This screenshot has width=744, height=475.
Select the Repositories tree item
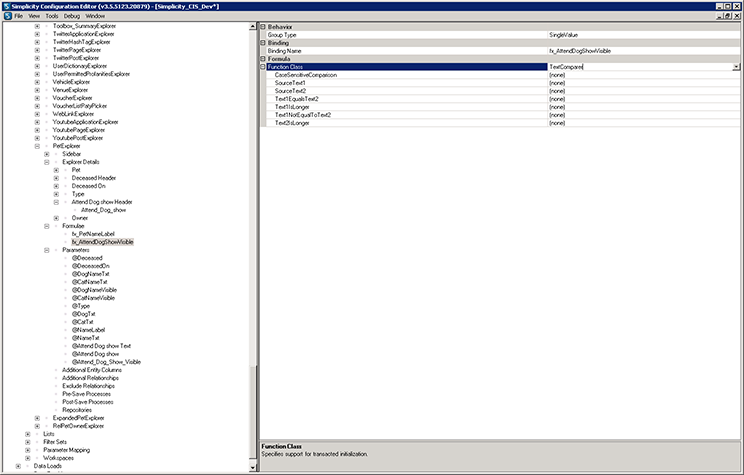[77, 410]
